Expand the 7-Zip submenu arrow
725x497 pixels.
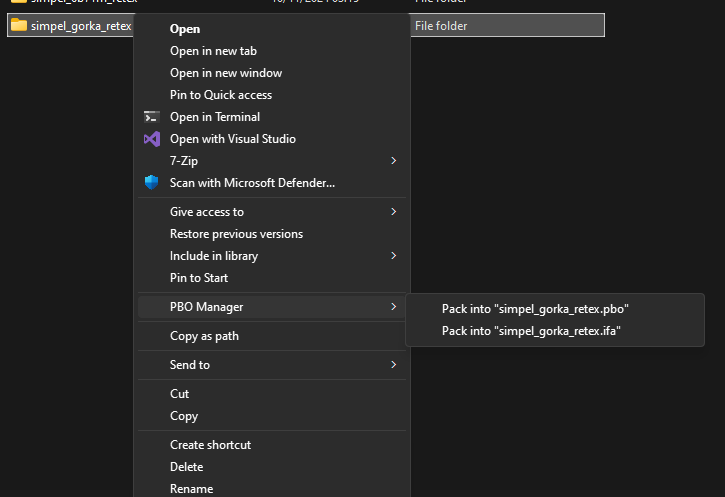[394, 160]
